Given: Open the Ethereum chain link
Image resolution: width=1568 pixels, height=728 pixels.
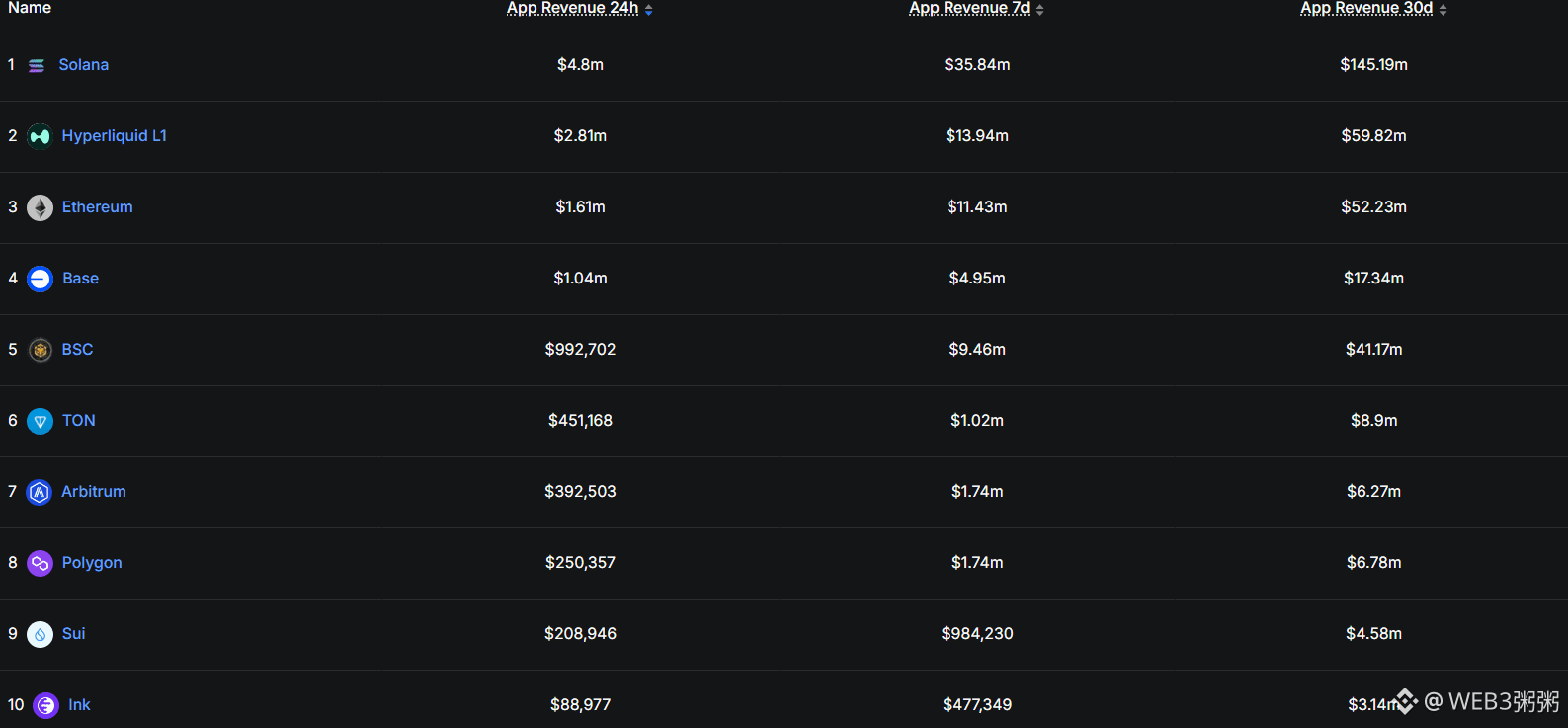Looking at the screenshot, I should click(97, 207).
